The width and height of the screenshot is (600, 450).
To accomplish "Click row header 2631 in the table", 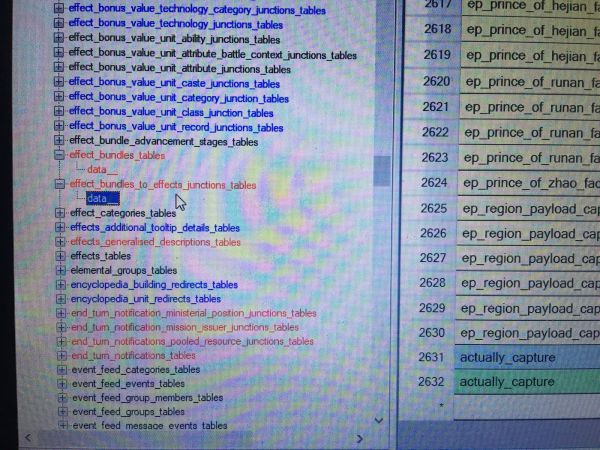I will (432, 356).
